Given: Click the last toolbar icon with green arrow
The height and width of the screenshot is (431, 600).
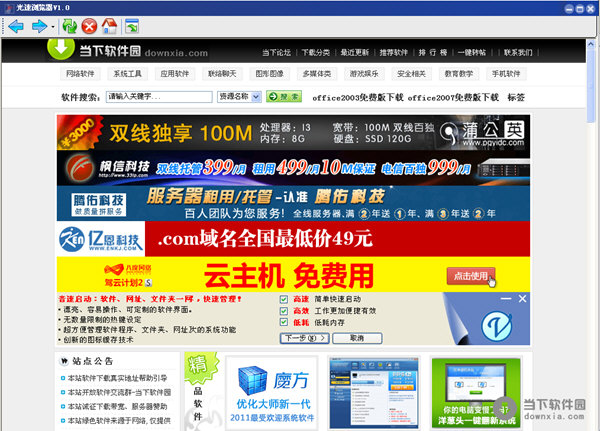Looking at the screenshot, I should point(132,25).
